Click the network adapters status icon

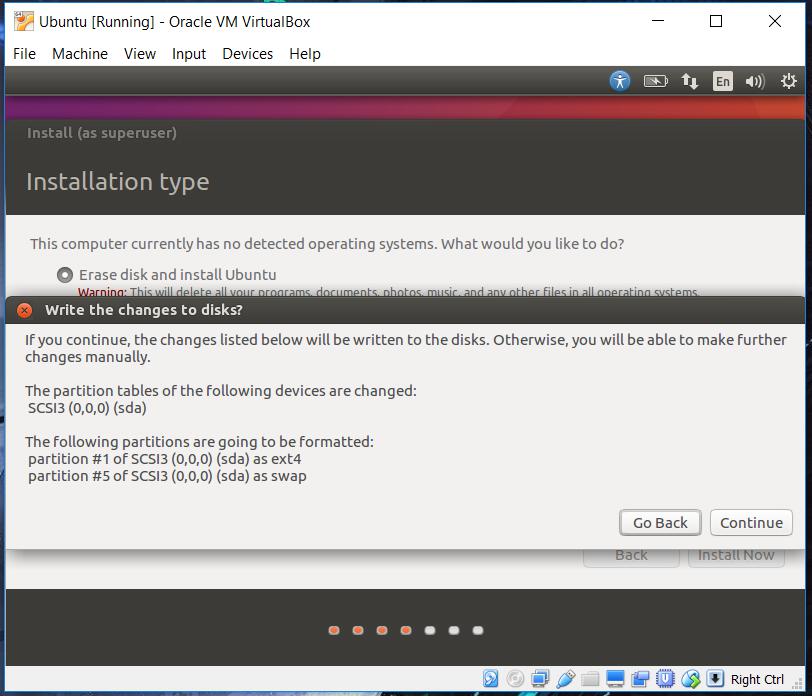pos(540,678)
